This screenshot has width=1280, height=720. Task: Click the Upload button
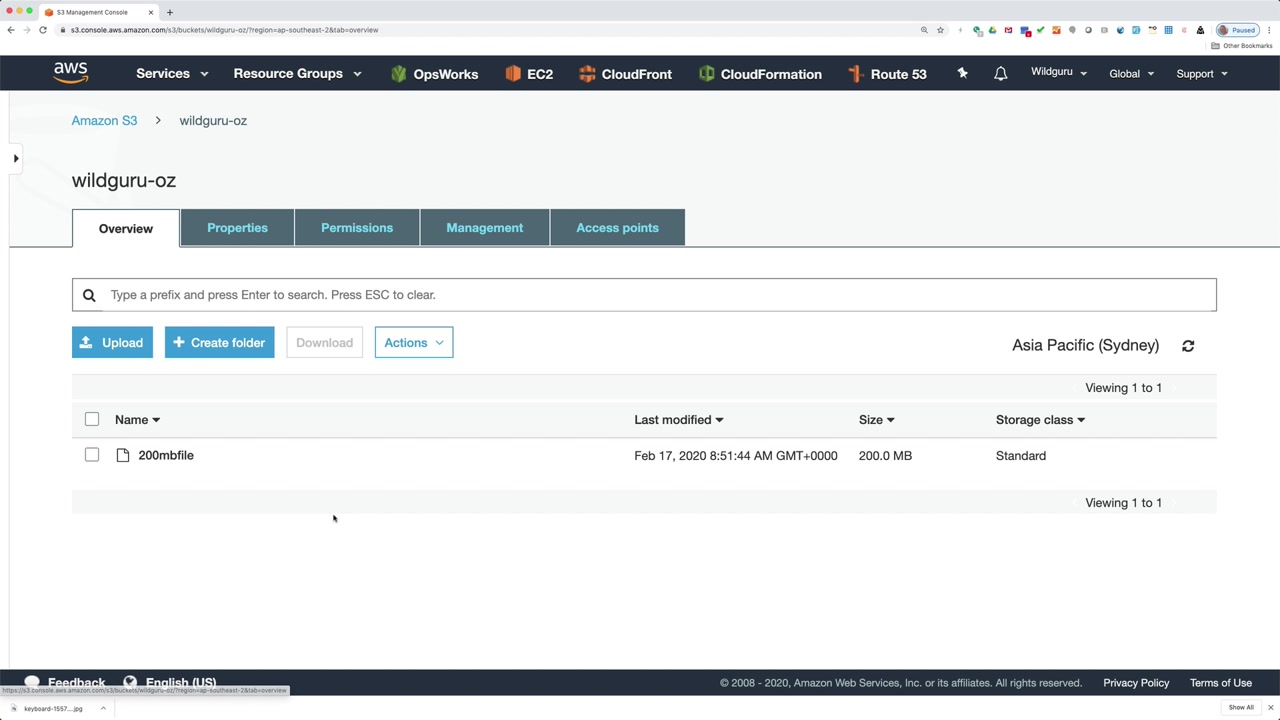click(x=112, y=343)
